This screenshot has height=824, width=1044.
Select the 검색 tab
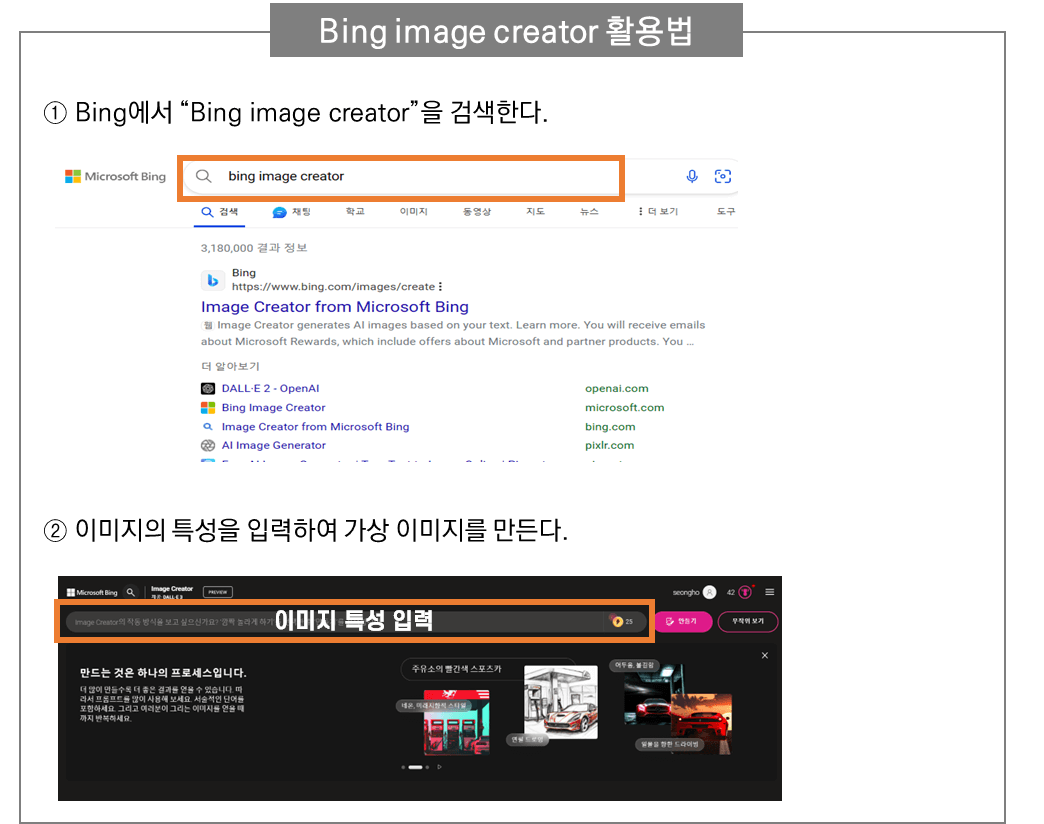[220, 212]
